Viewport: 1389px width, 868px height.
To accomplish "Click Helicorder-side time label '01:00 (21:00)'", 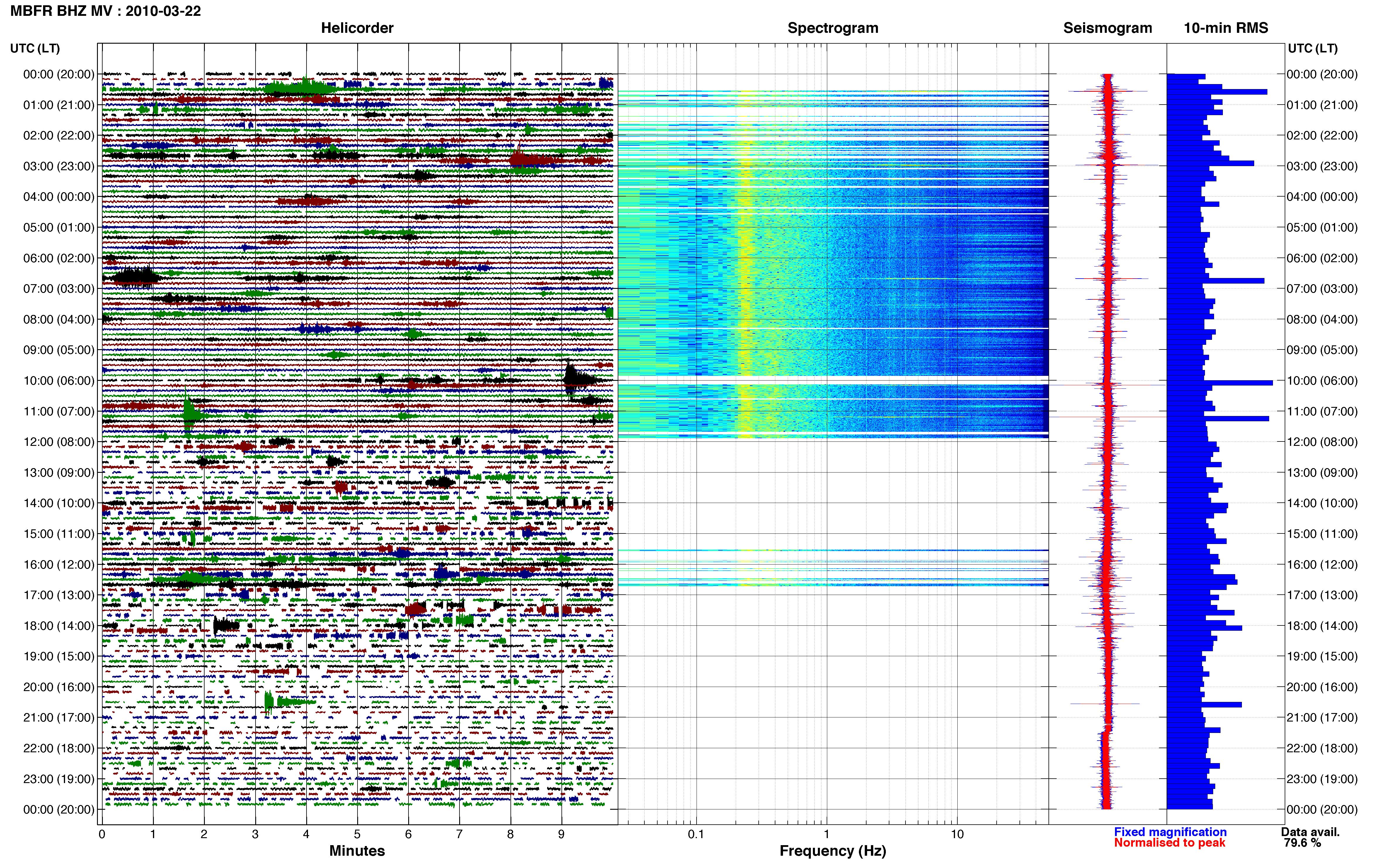I will pos(59,105).
